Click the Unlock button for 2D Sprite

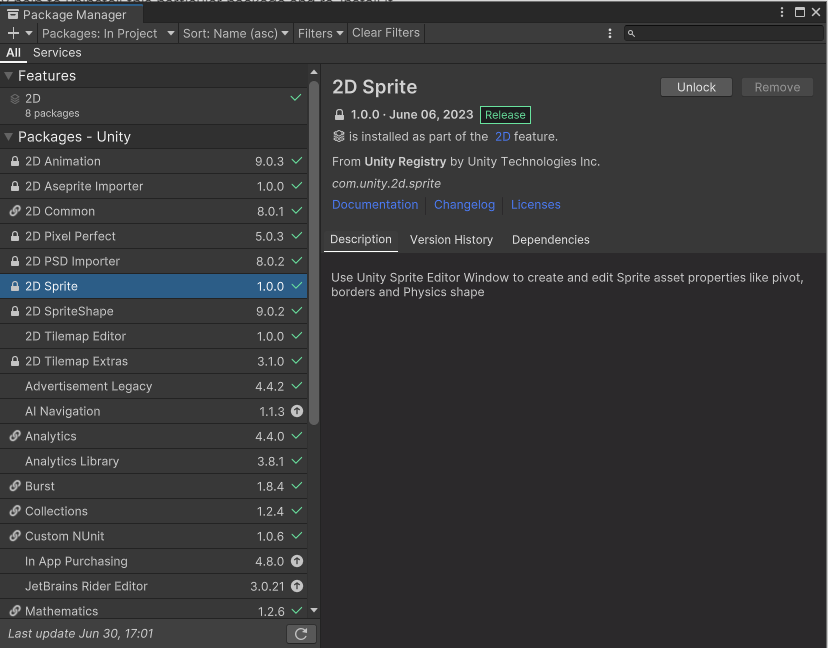(x=696, y=87)
